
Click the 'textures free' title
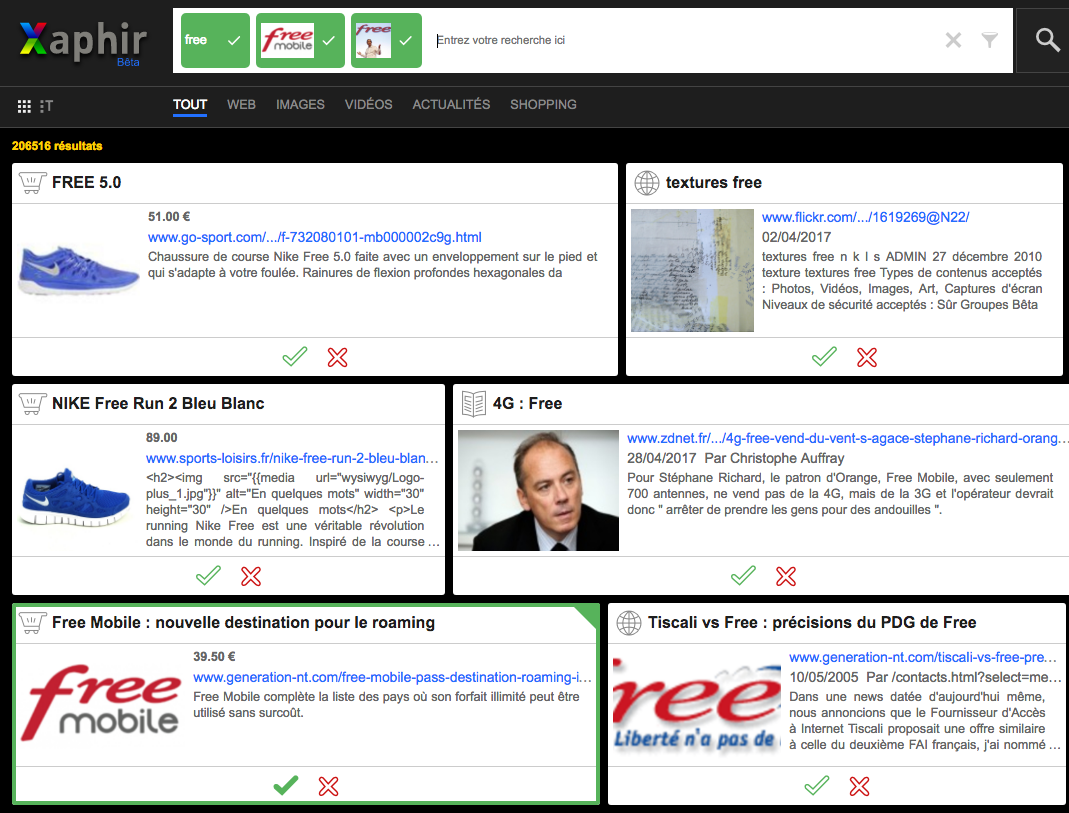pyautogui.click(x=714, y=183)
